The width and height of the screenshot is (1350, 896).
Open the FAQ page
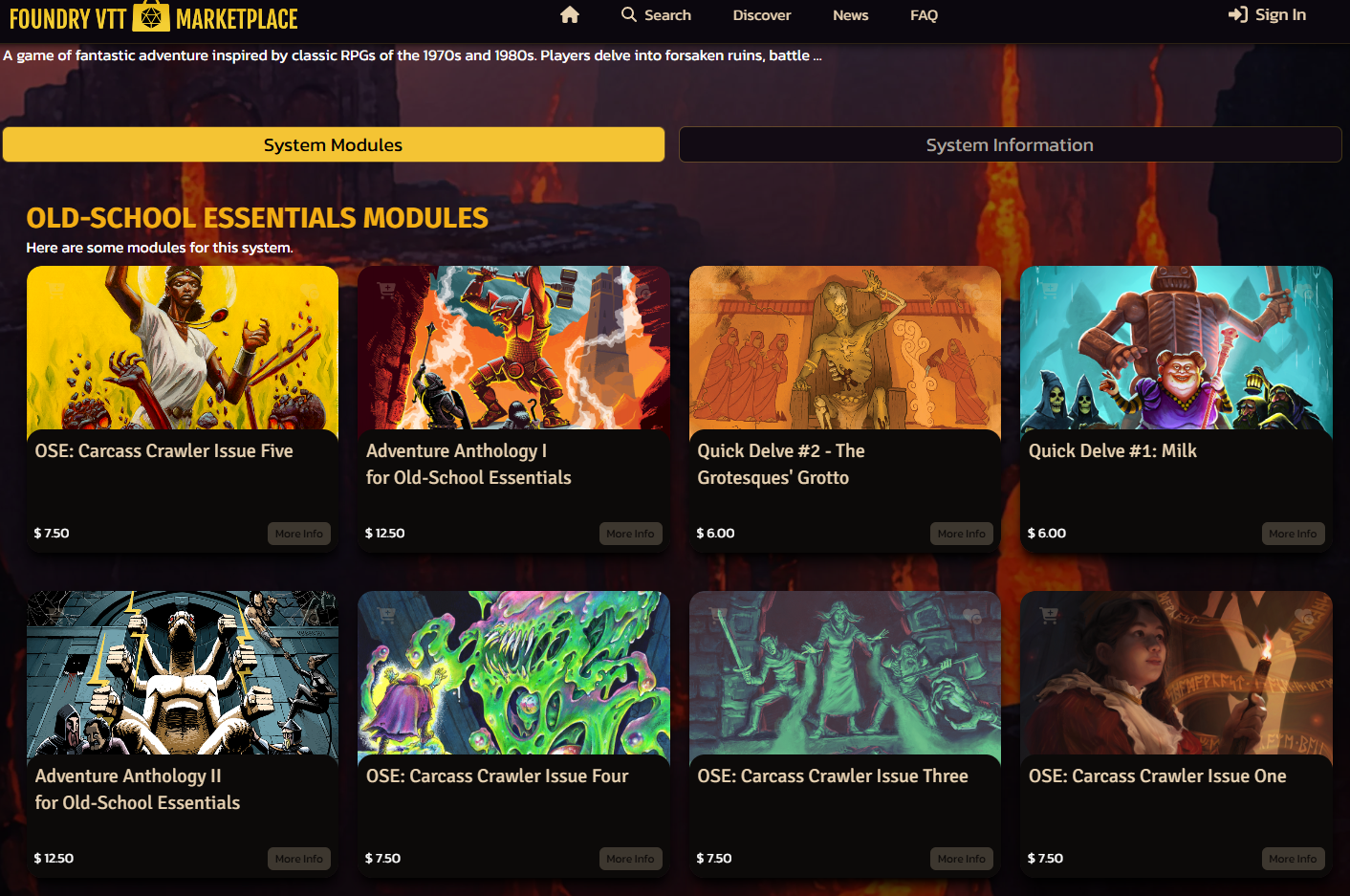[x=924, y=15]
